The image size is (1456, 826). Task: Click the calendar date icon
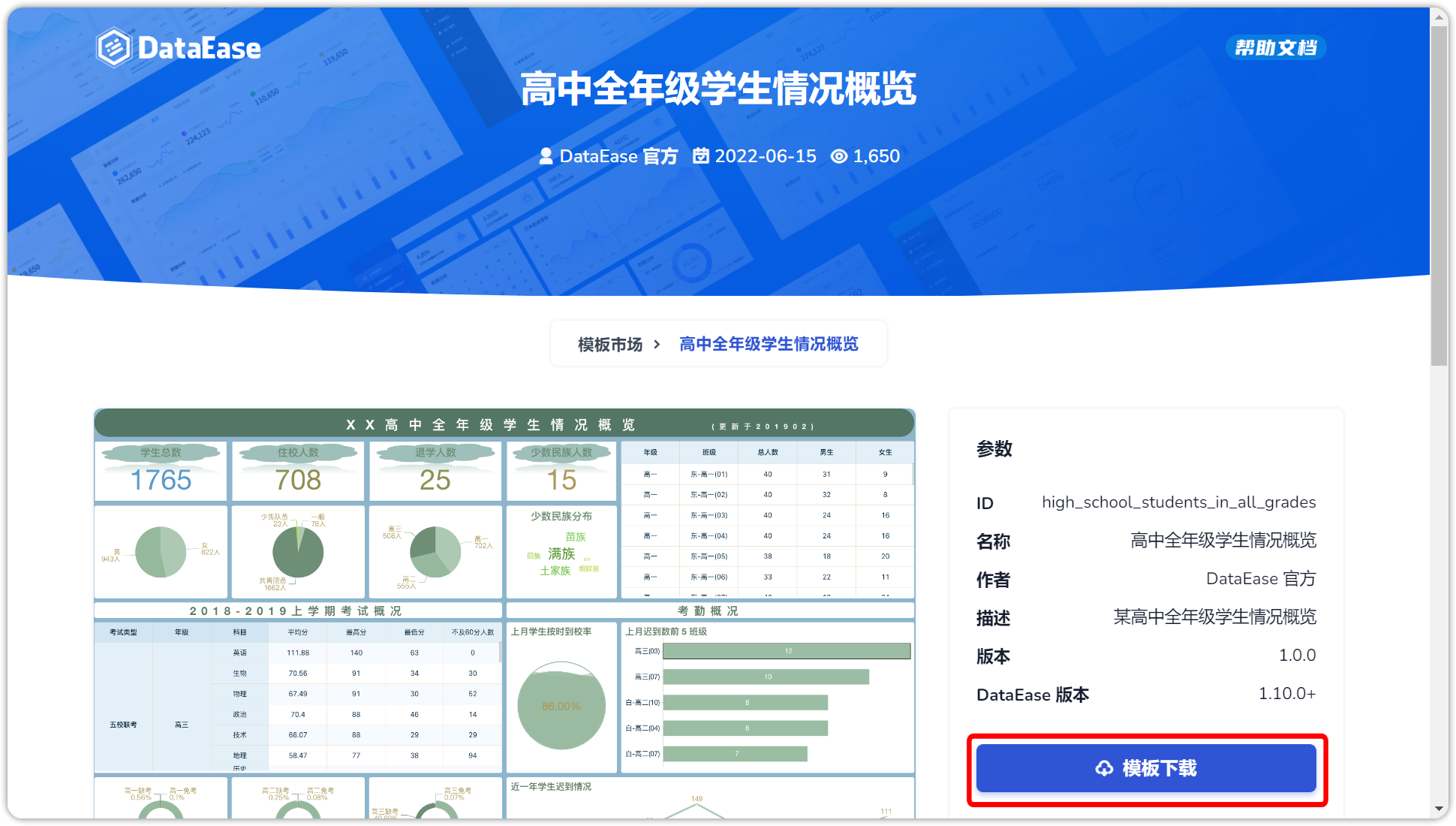(701, 155)
